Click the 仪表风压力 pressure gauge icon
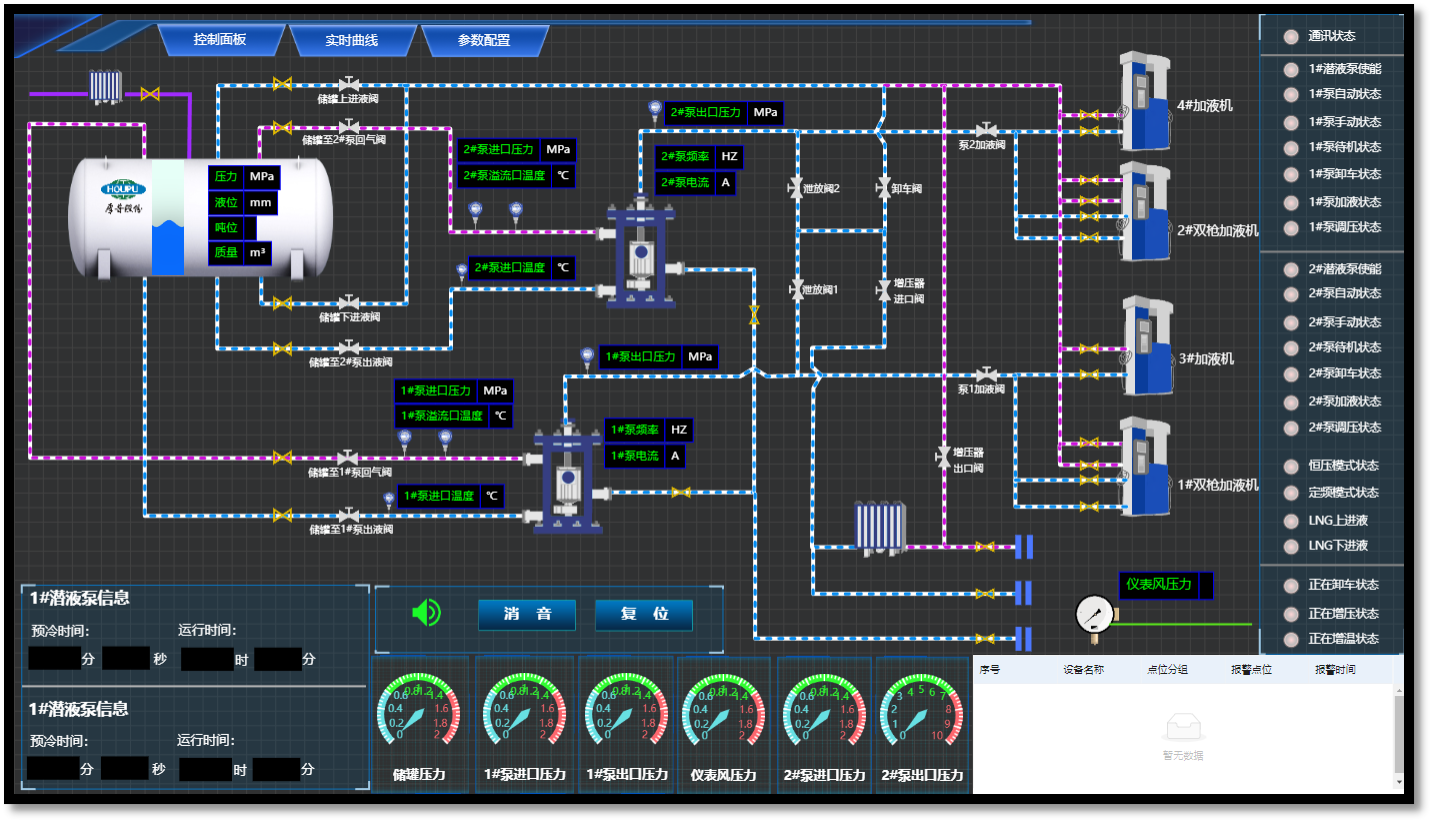Image resolution: width=1433 pixels, height=824 pixels. click(x=1094, y=615)
